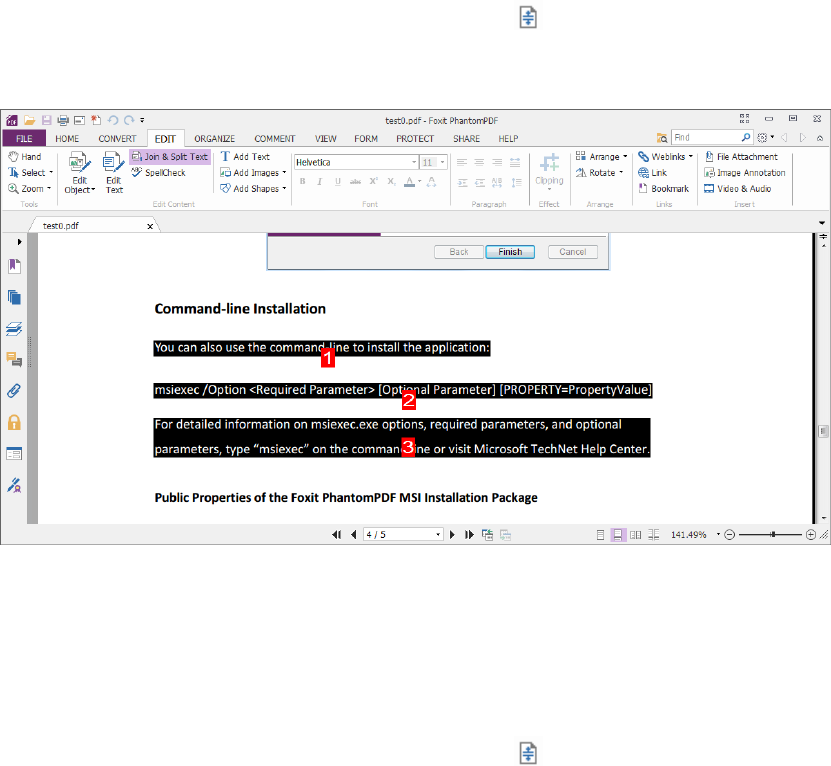The image size is (831, 766).
Task: Click the Undo arrow
Action: pos(112,120)
